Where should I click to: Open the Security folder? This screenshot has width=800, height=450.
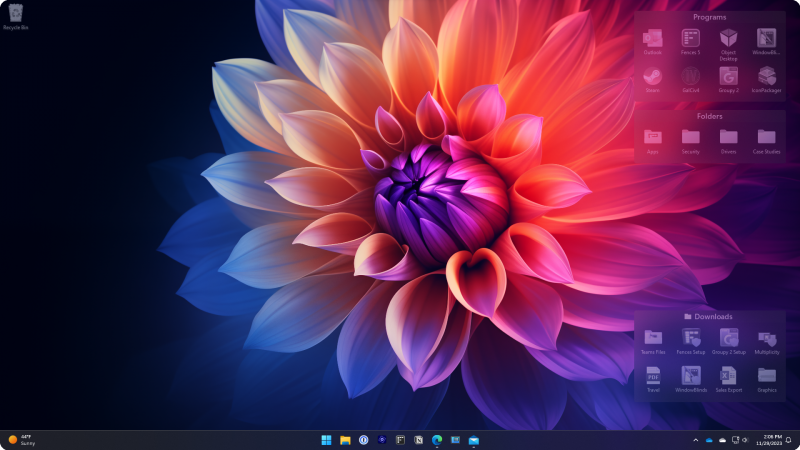tap(690, 138)
